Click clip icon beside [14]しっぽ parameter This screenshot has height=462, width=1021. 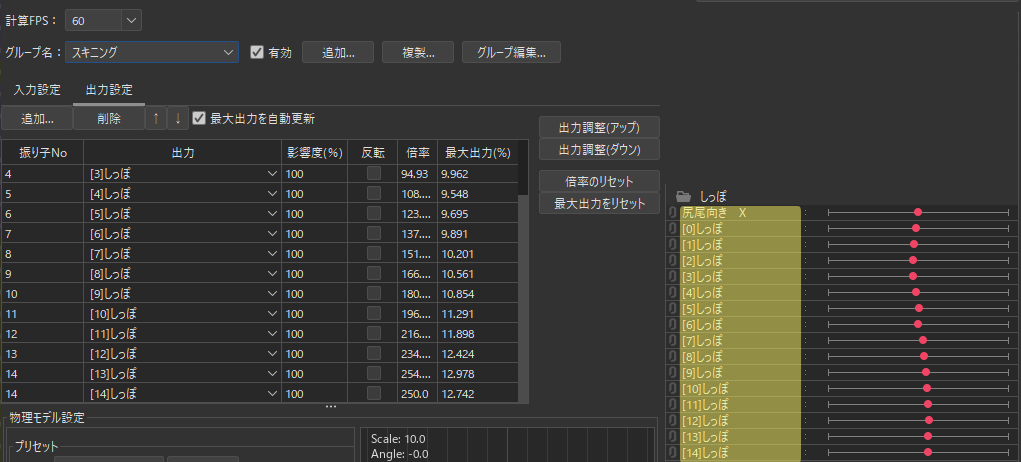point(673,452)
